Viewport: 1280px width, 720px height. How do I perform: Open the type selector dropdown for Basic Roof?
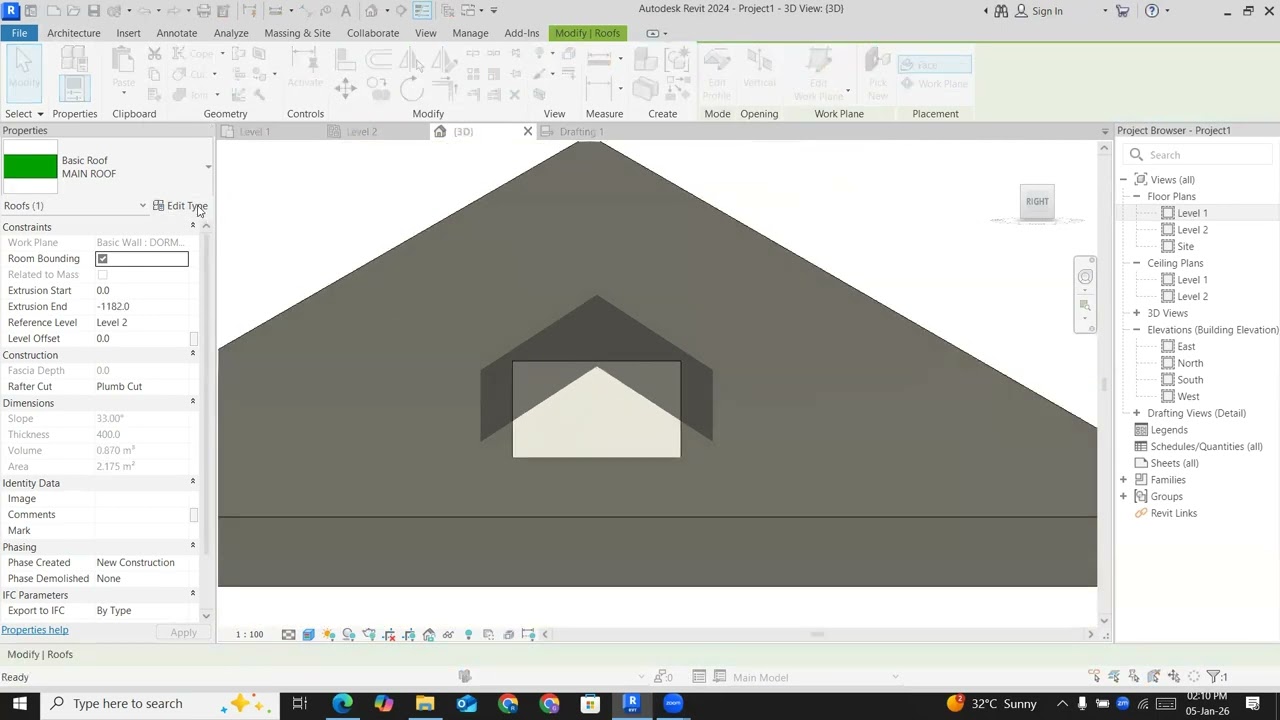click(208, 167)
